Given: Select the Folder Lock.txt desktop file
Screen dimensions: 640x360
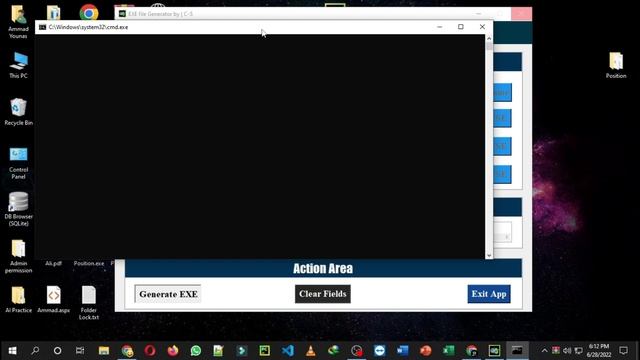Looking at the screenshot, I should pyautogui.click(x=89, y=303).
